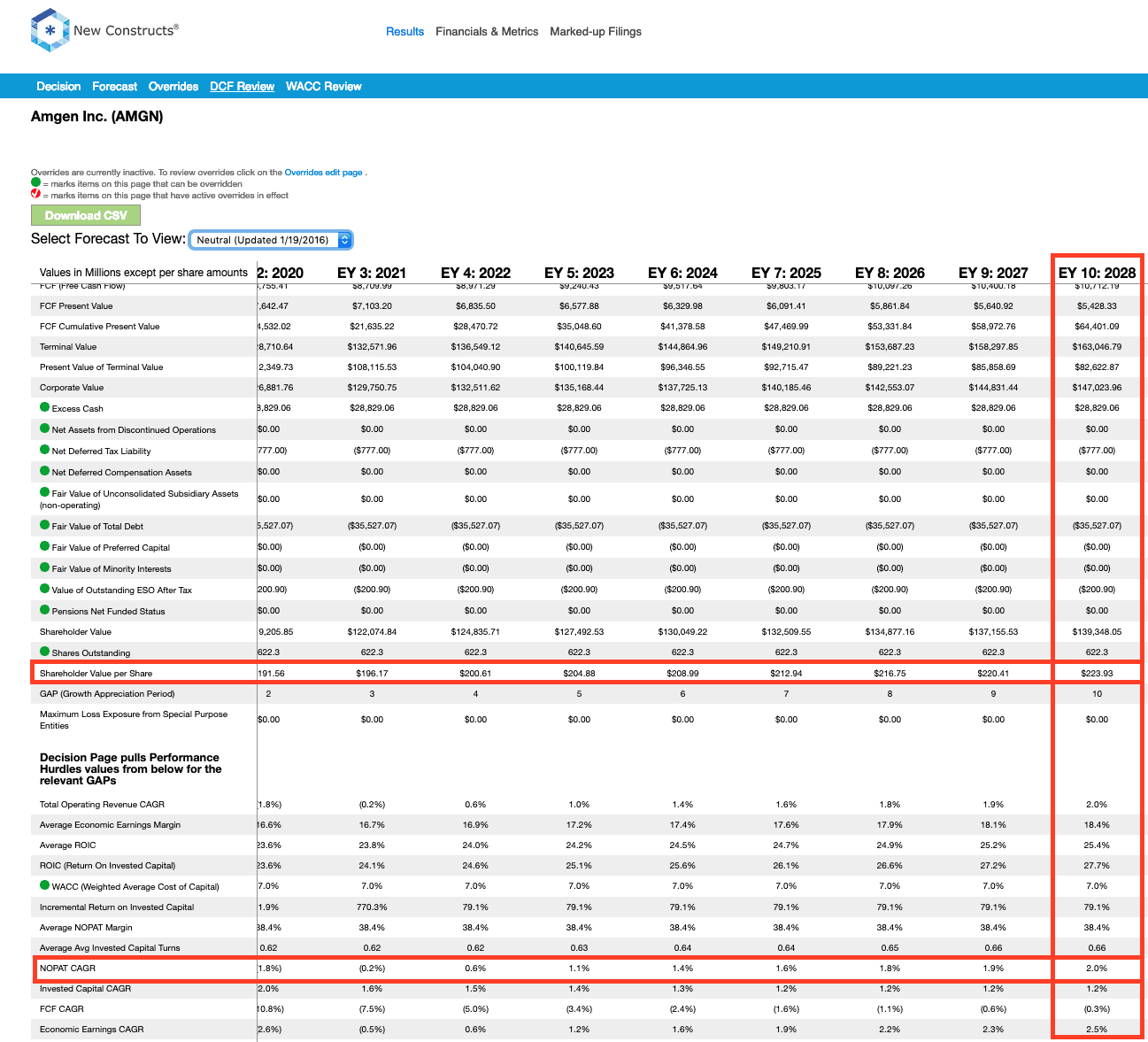1148x1042 pixels.
Task: Click override dot for Fair Value of Preferred Capital
Action: click(44, 546)
